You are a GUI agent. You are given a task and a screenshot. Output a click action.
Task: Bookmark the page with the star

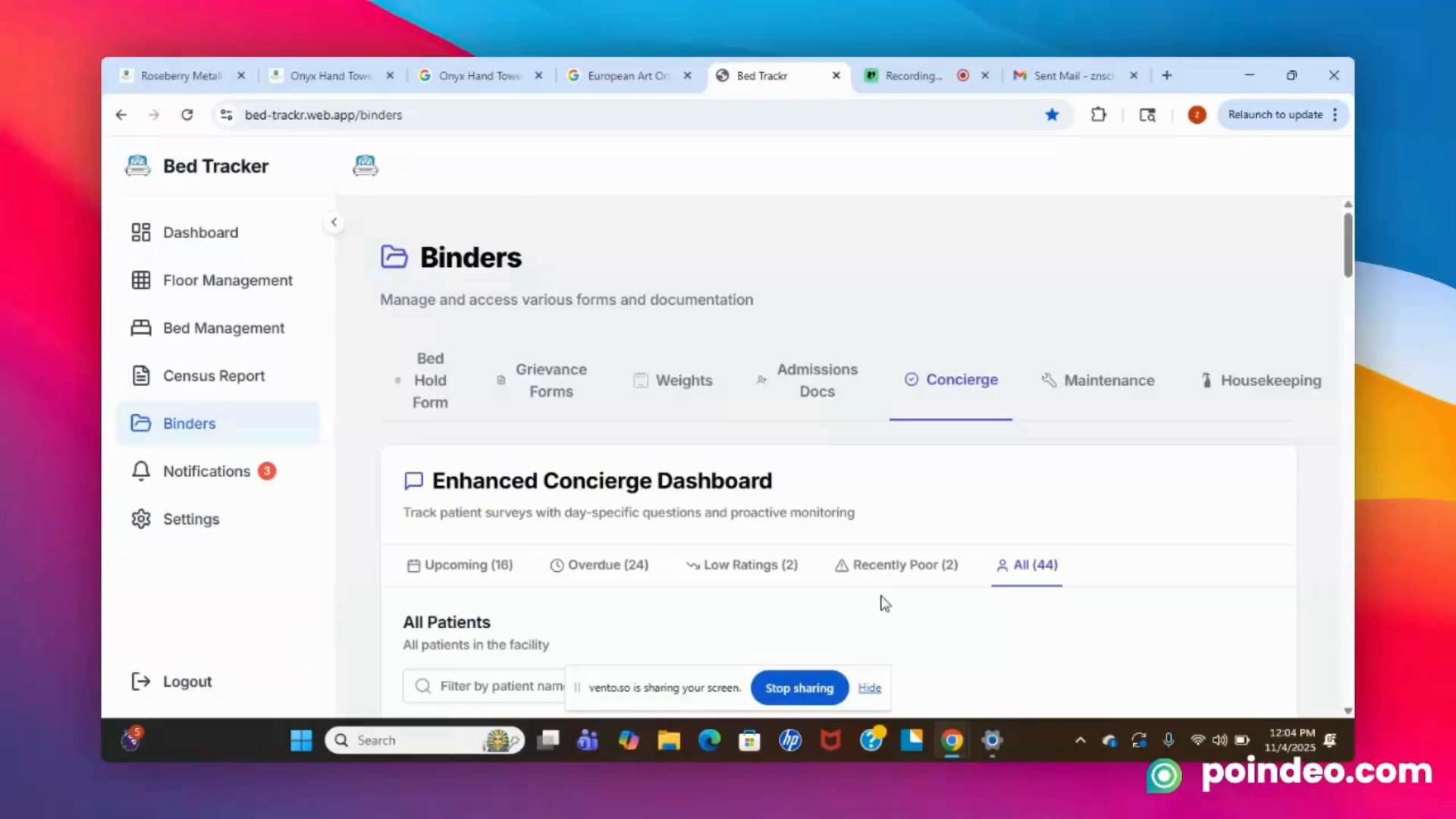click(1052, 115)
